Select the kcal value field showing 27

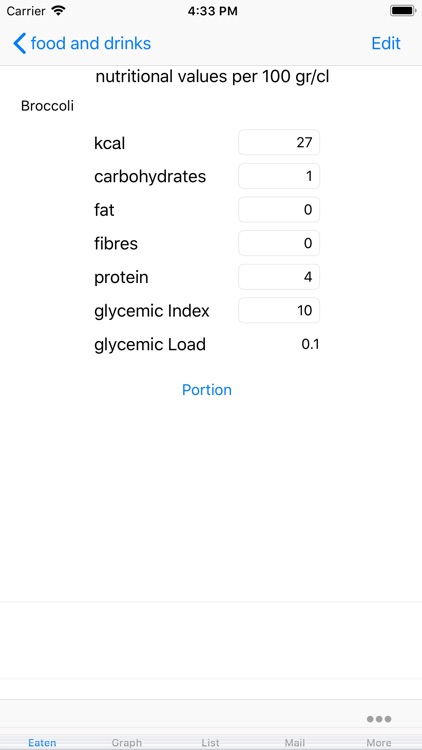[x=279, y=143]
